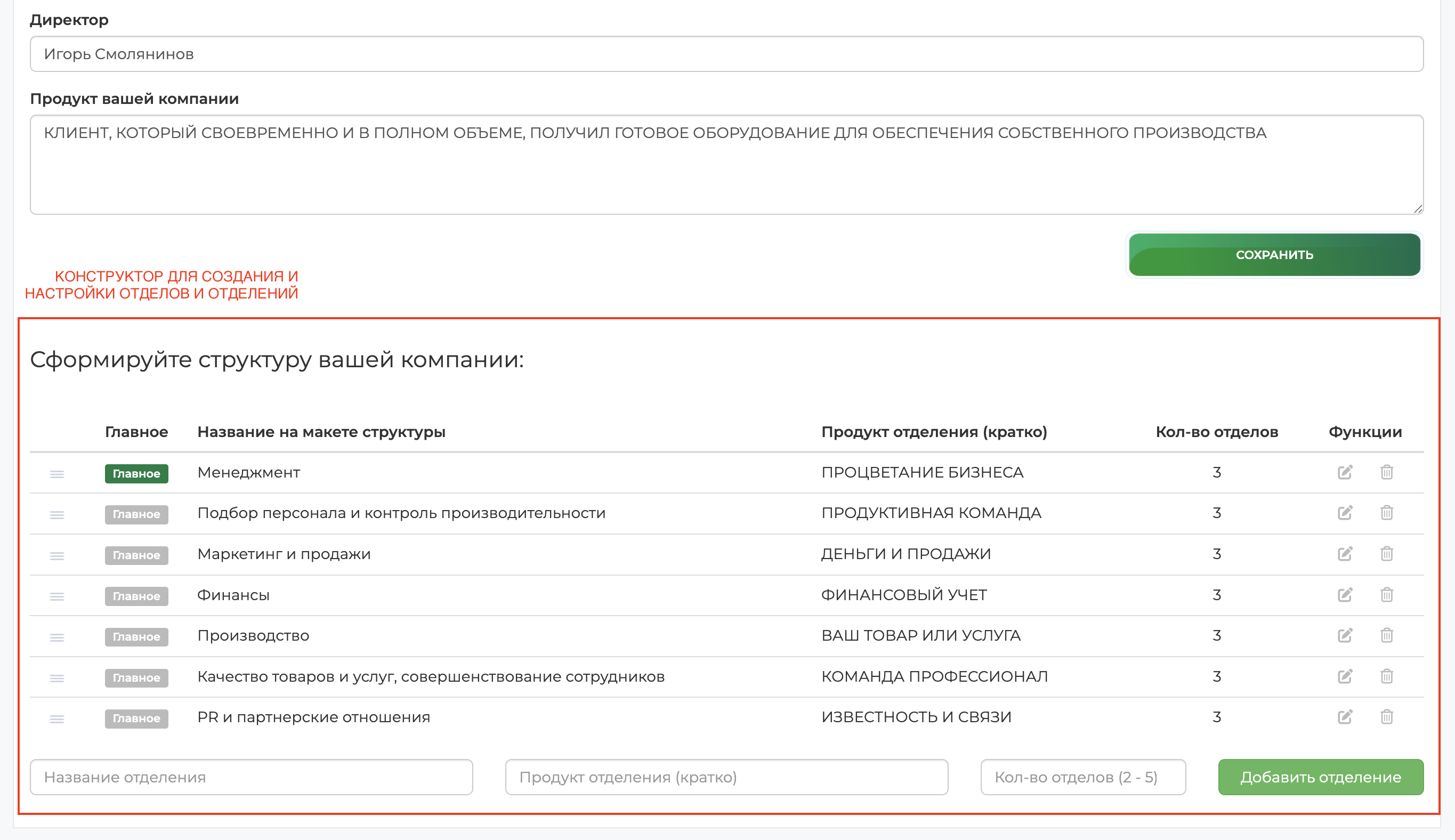This screenshot has height=840, width=1455.
Task: Grab the drag handle for Маркетинг и продажи
Action: 56,556
